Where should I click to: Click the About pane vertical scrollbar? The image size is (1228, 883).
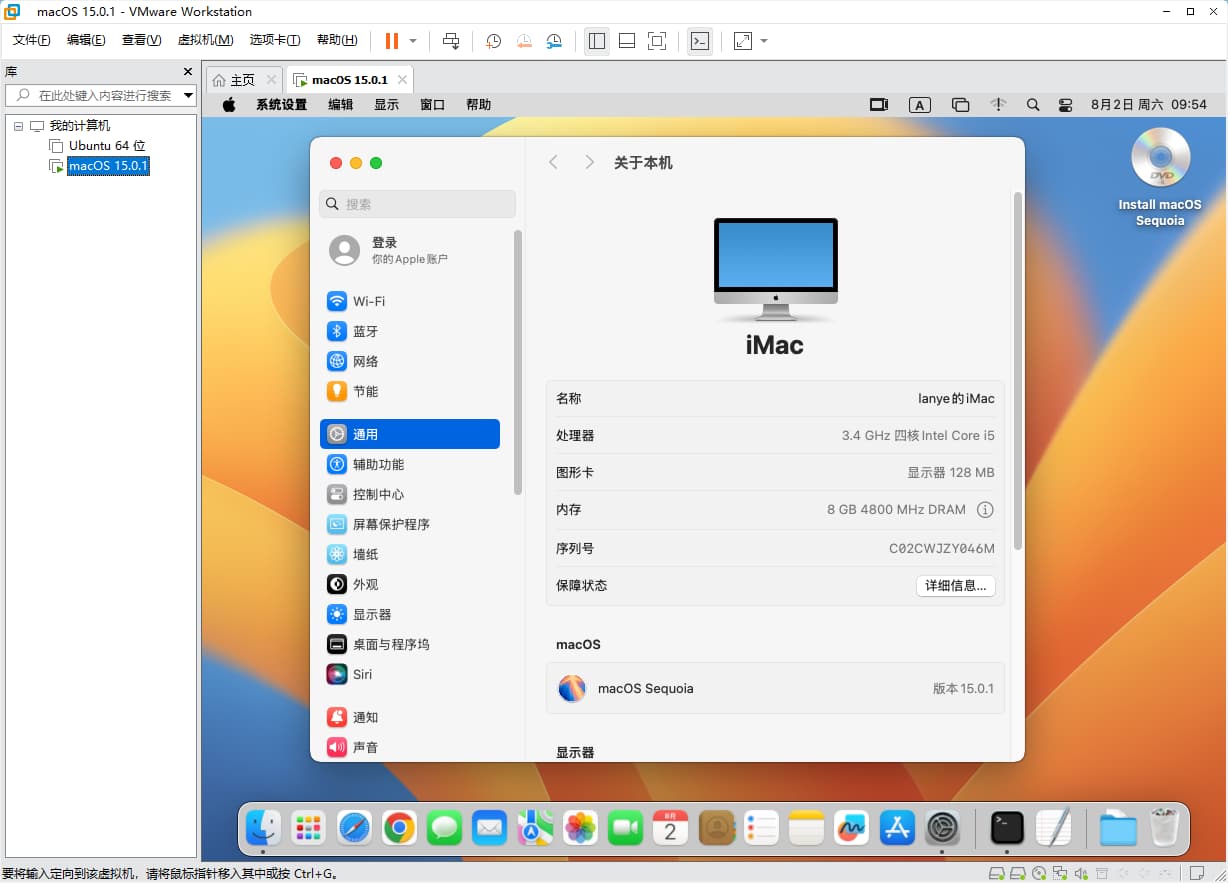point(1018,371)
